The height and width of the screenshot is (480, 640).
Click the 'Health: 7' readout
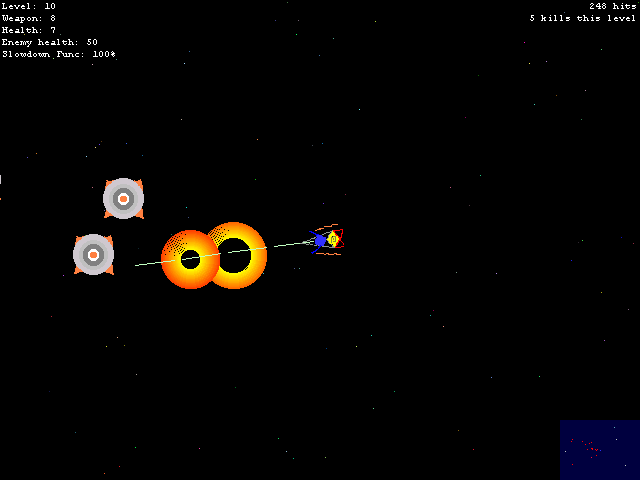(x=29, y=30)
